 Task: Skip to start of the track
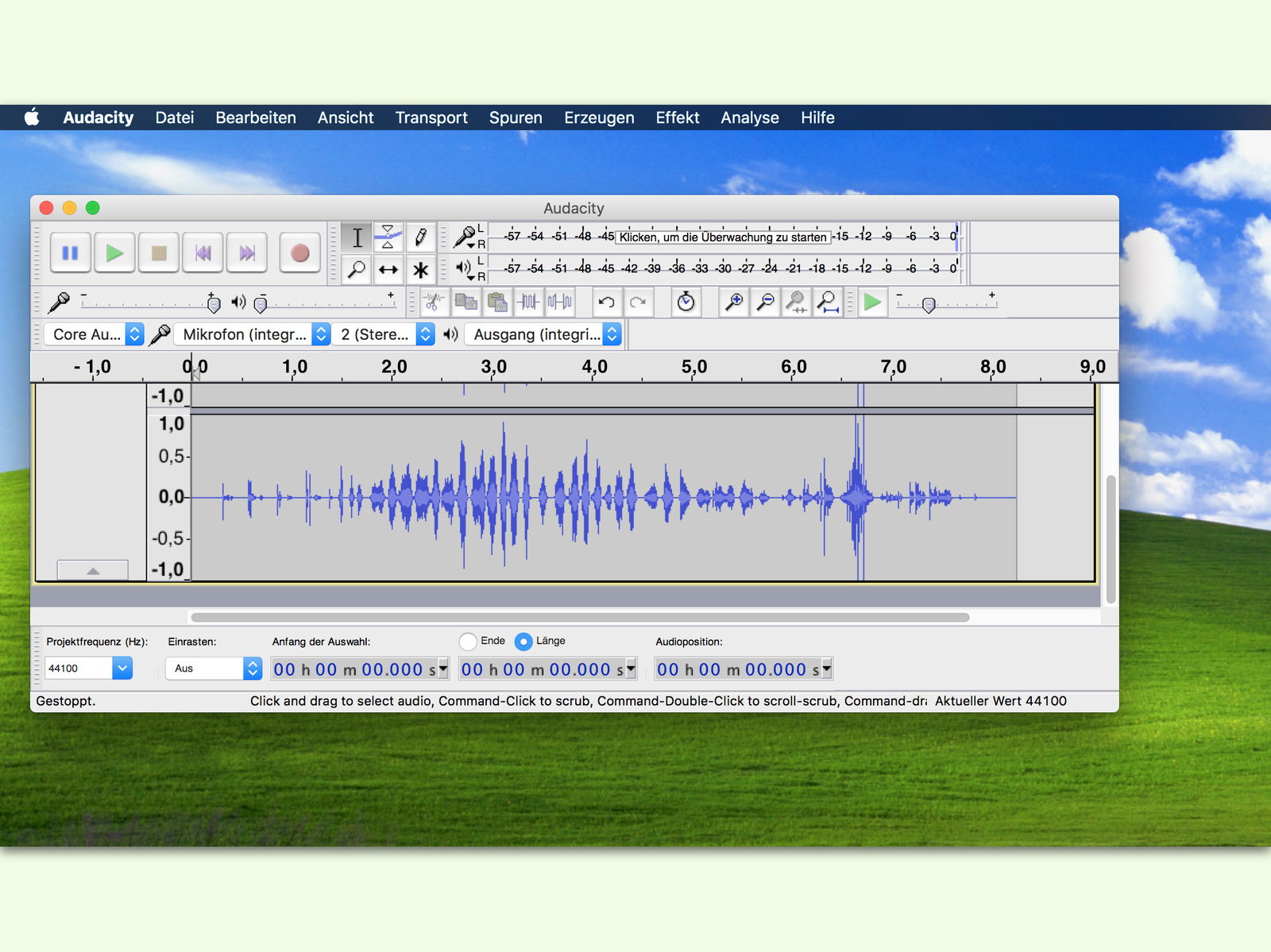click(203, 253)
